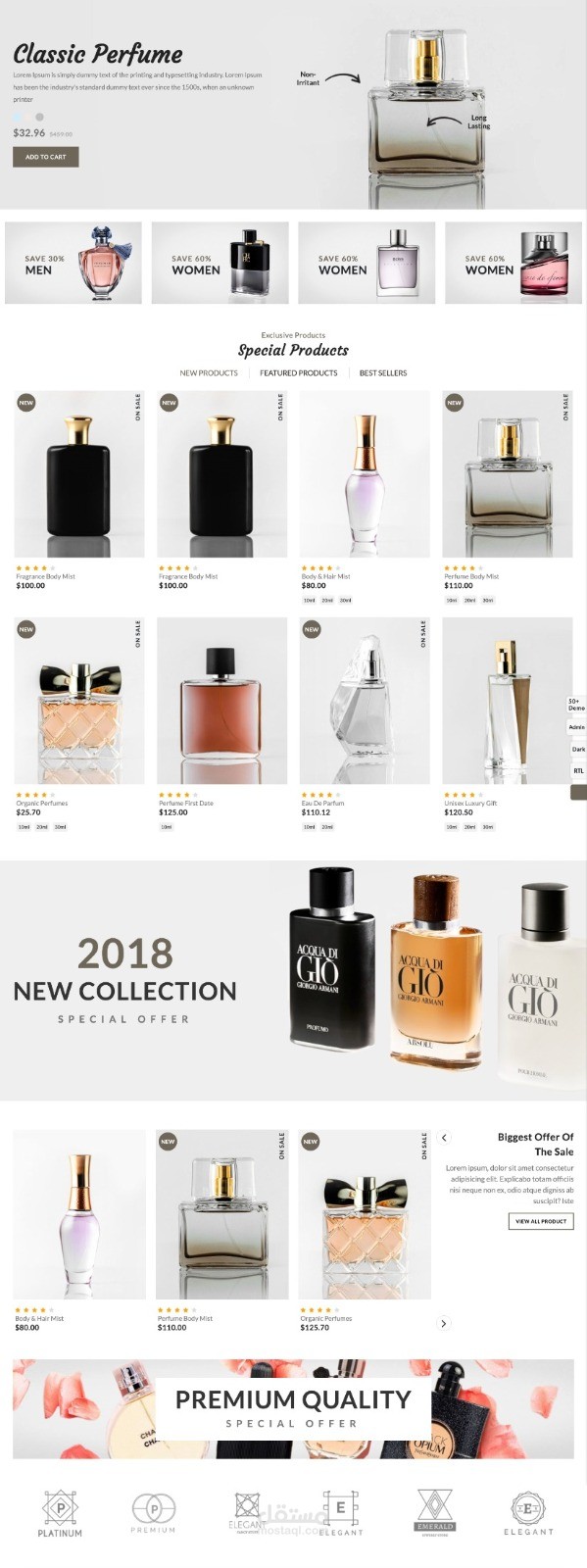
Task: Click the brown color swatch in side panel
Action: click(x=578, y=792)
